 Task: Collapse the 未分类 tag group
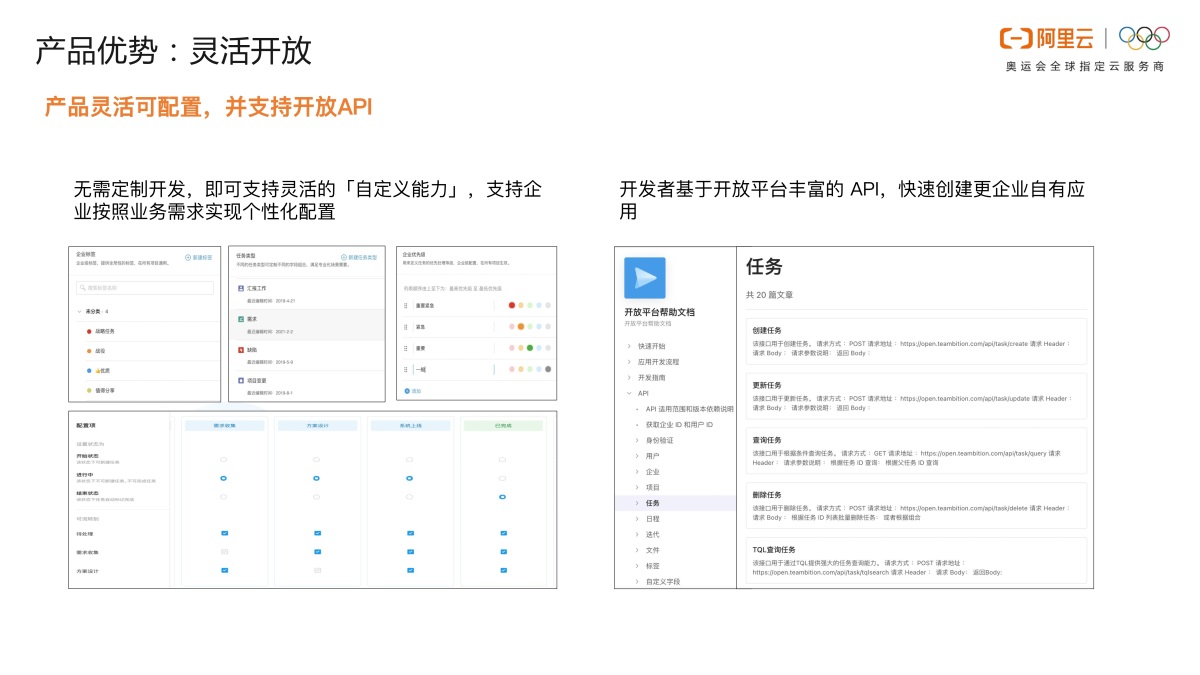pos(79,312)
